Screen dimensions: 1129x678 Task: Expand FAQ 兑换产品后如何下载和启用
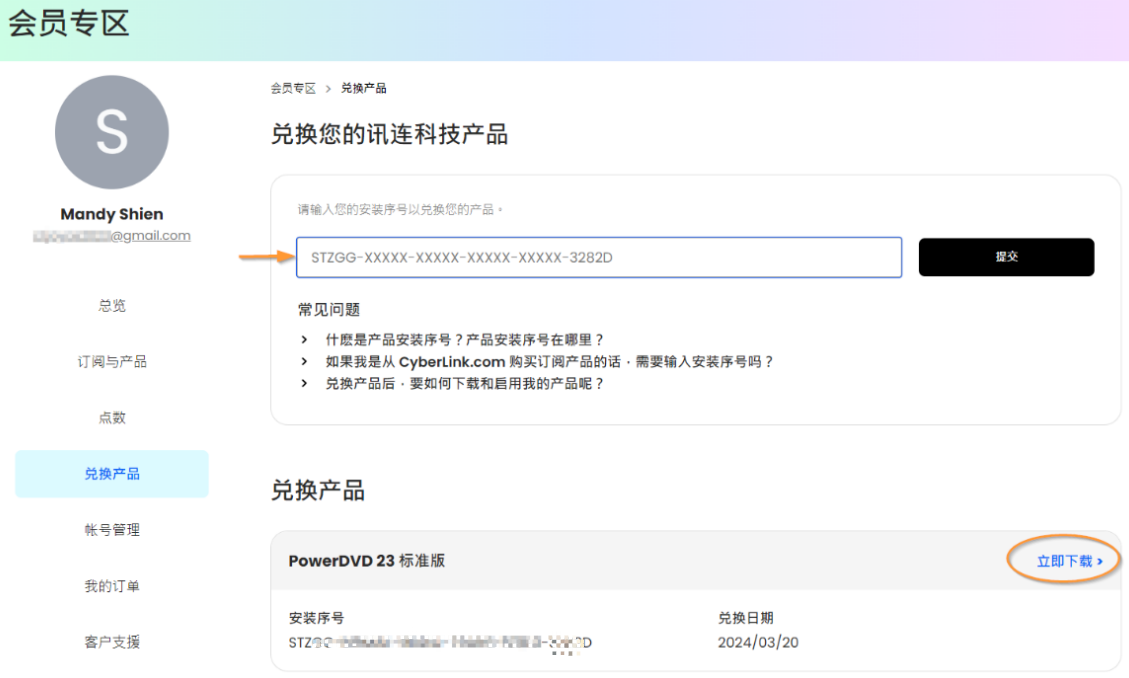pos(464,384)
